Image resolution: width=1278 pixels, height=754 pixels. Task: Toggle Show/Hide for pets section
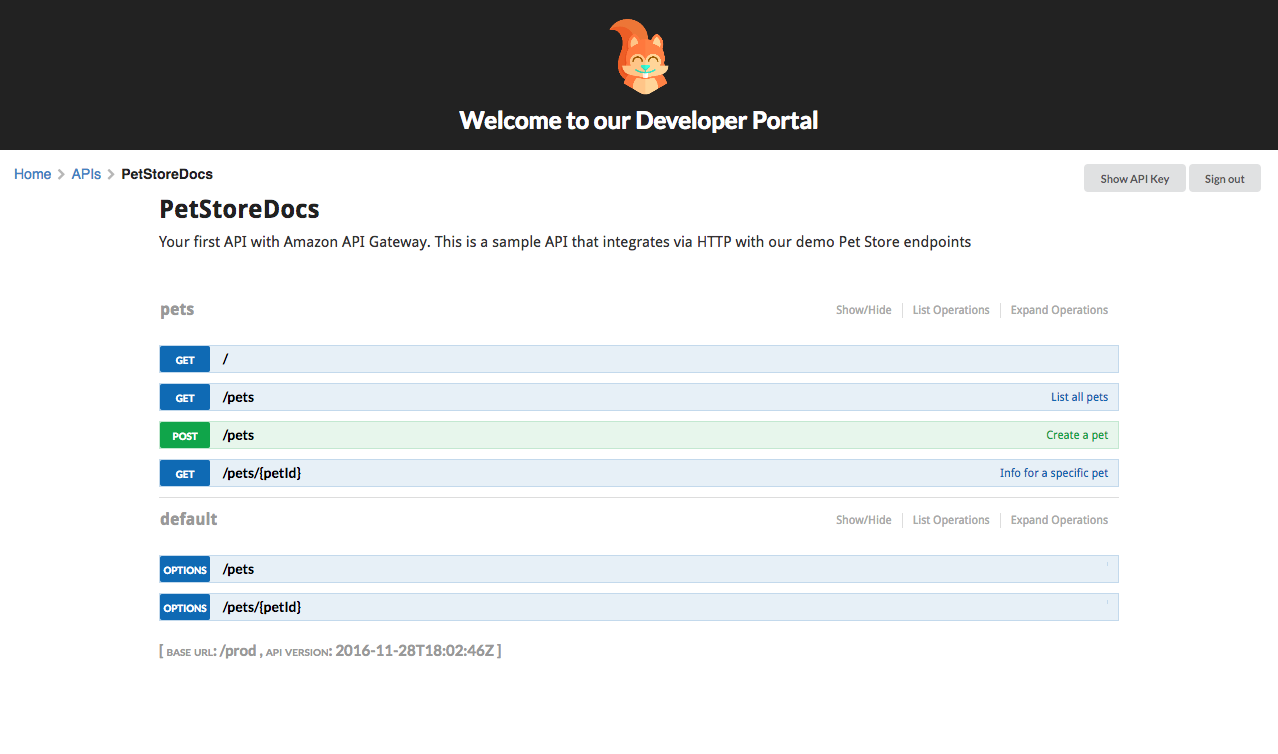point(863,310)
